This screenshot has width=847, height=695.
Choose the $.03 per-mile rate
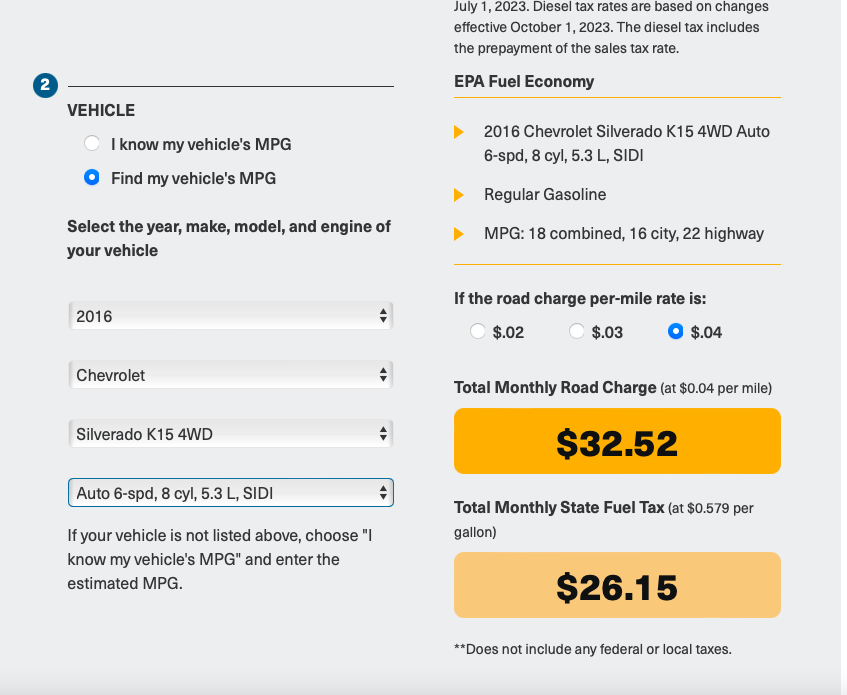pos(576,331)
